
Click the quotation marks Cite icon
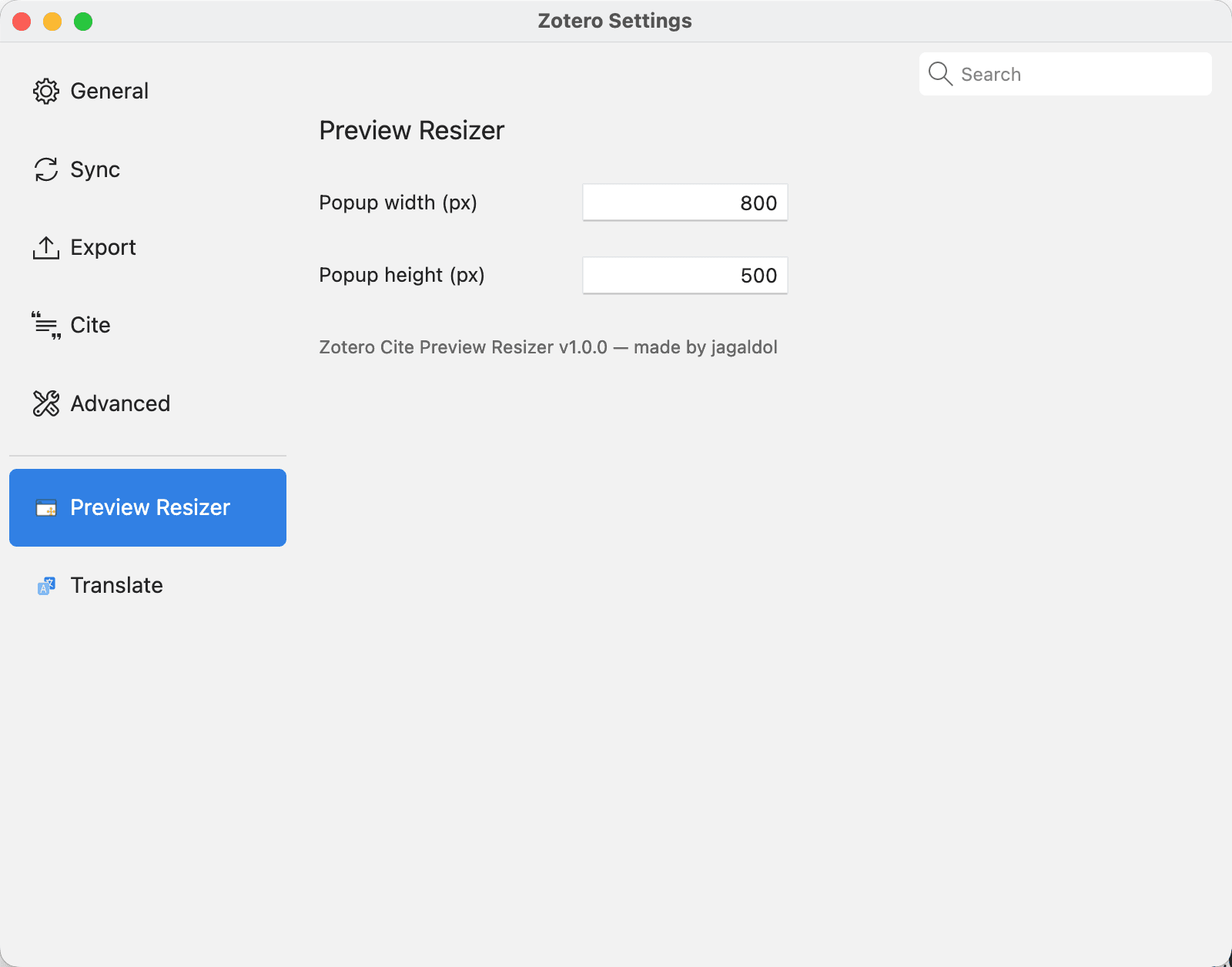tap(46, 326)
